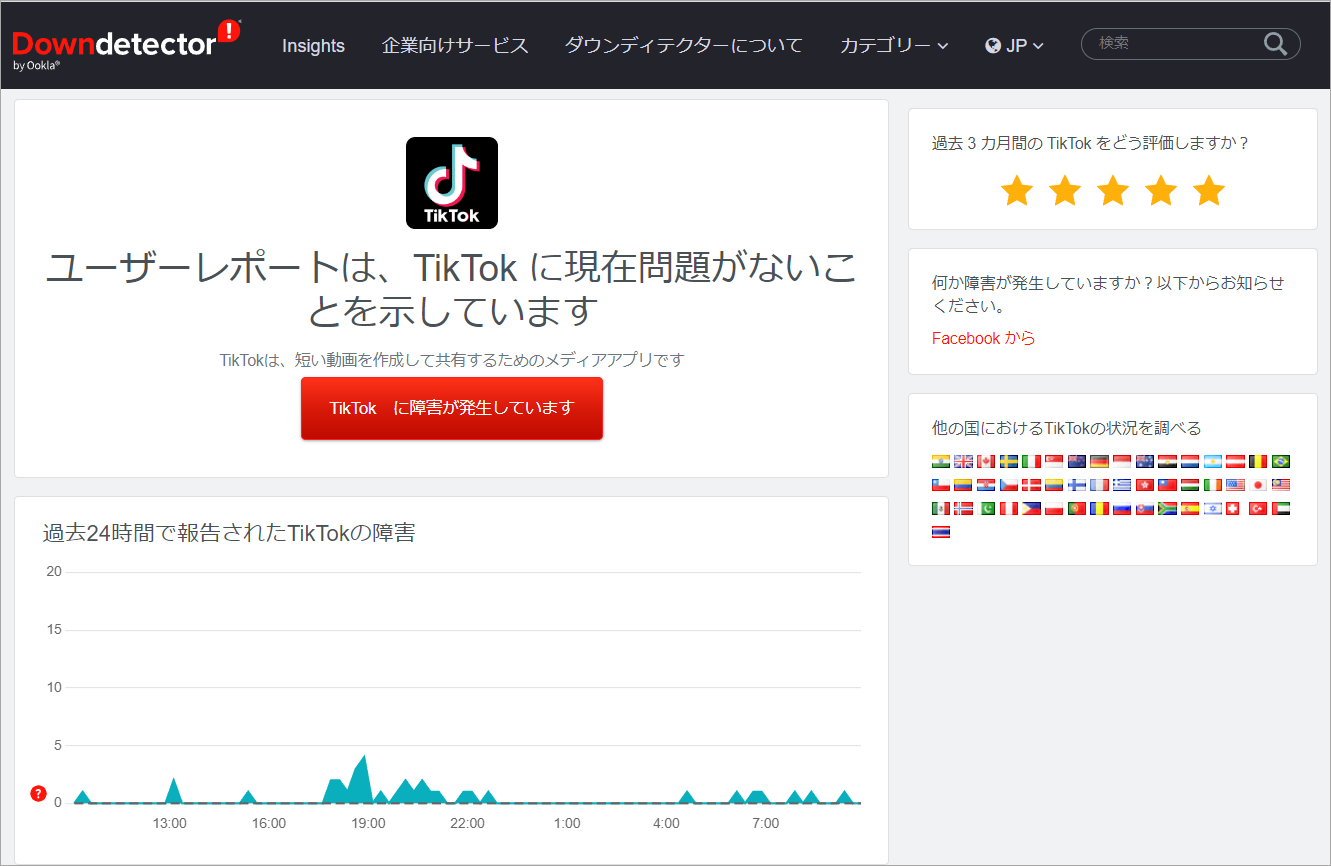Select the Argentina flag
This screenshot has width=1331, height=866.
tap(1213, 461)
